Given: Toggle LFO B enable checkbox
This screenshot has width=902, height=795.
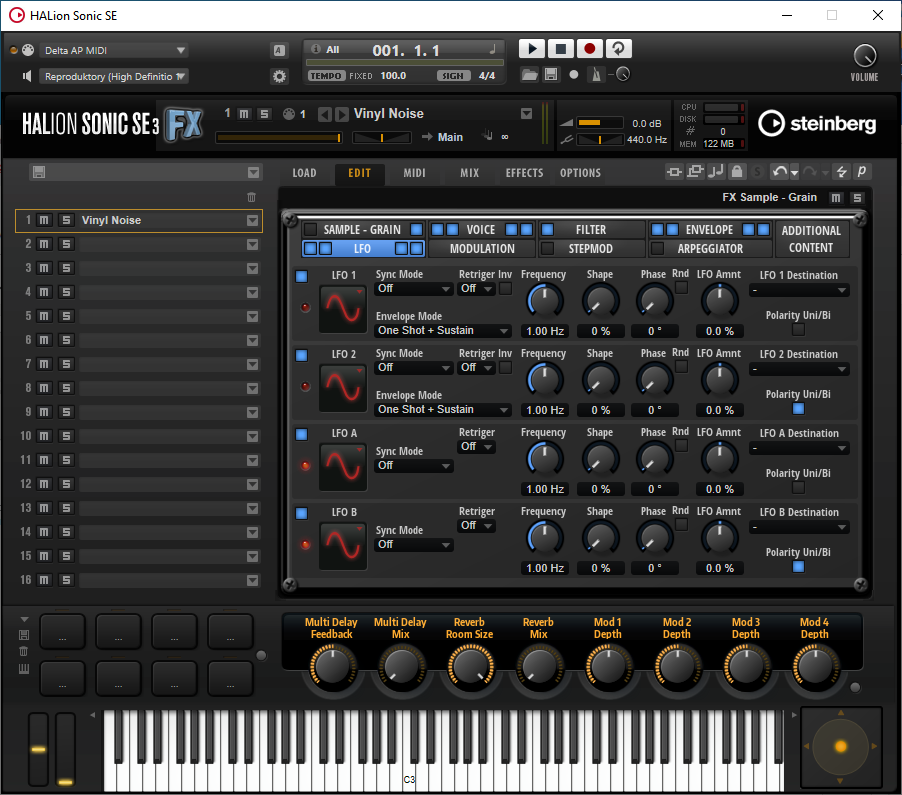Looking at the screenshot, I should point(301,513).
